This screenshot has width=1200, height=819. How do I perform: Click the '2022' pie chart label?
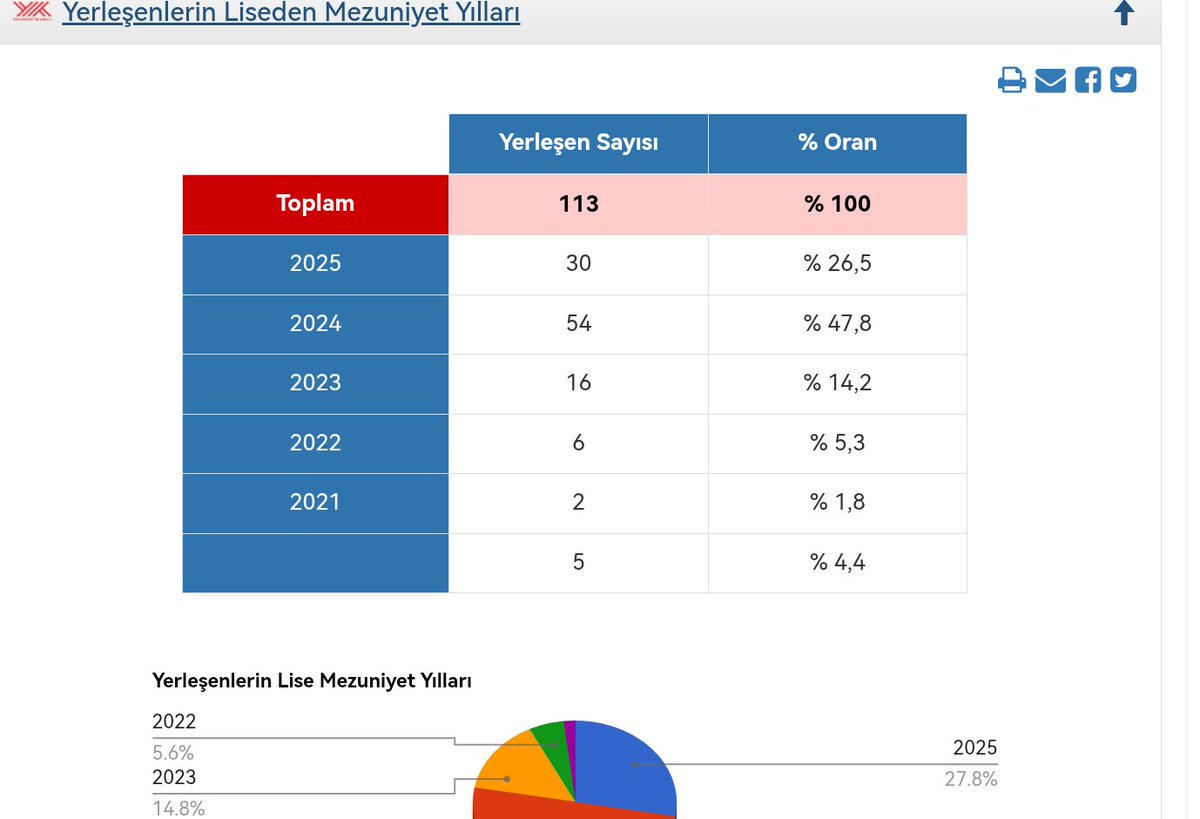coord(174,721)
